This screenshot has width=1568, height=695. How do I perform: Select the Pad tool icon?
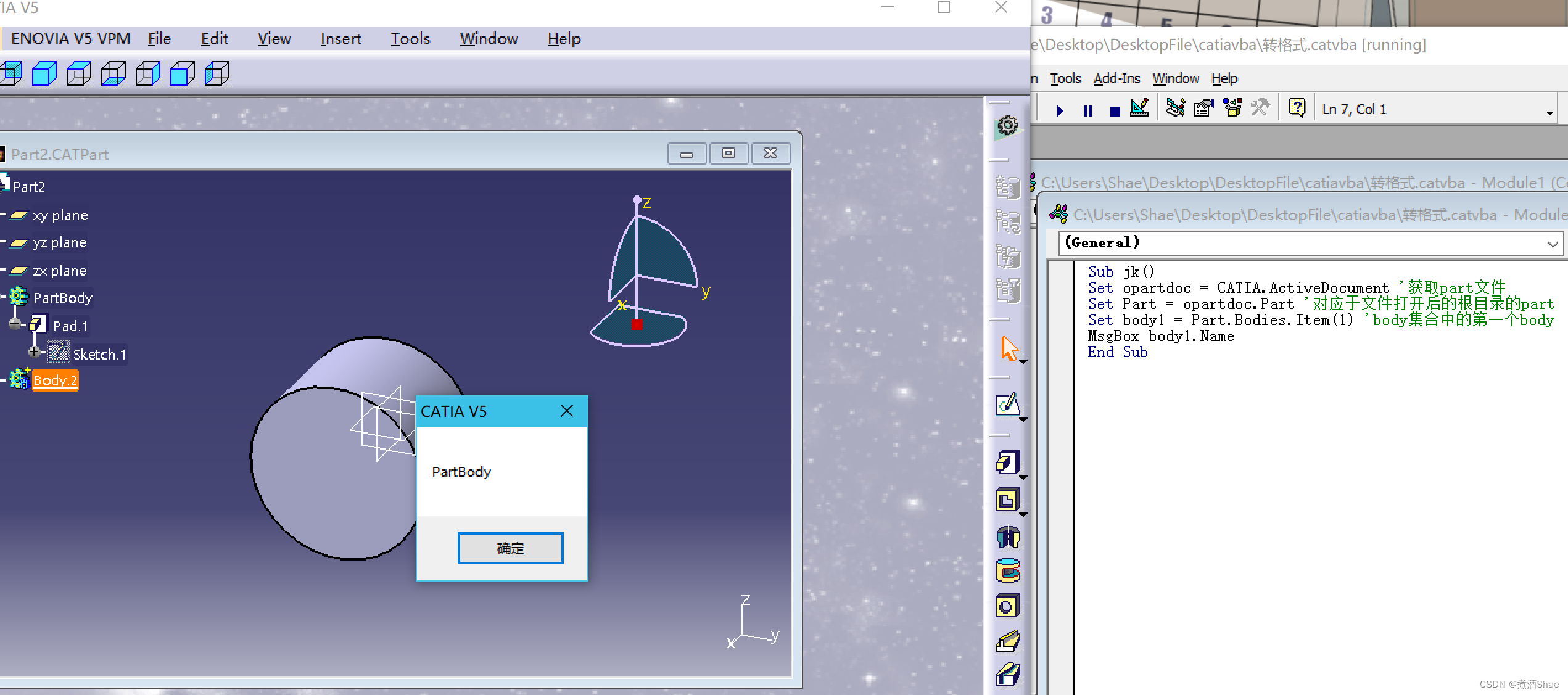pos(1008,463)
